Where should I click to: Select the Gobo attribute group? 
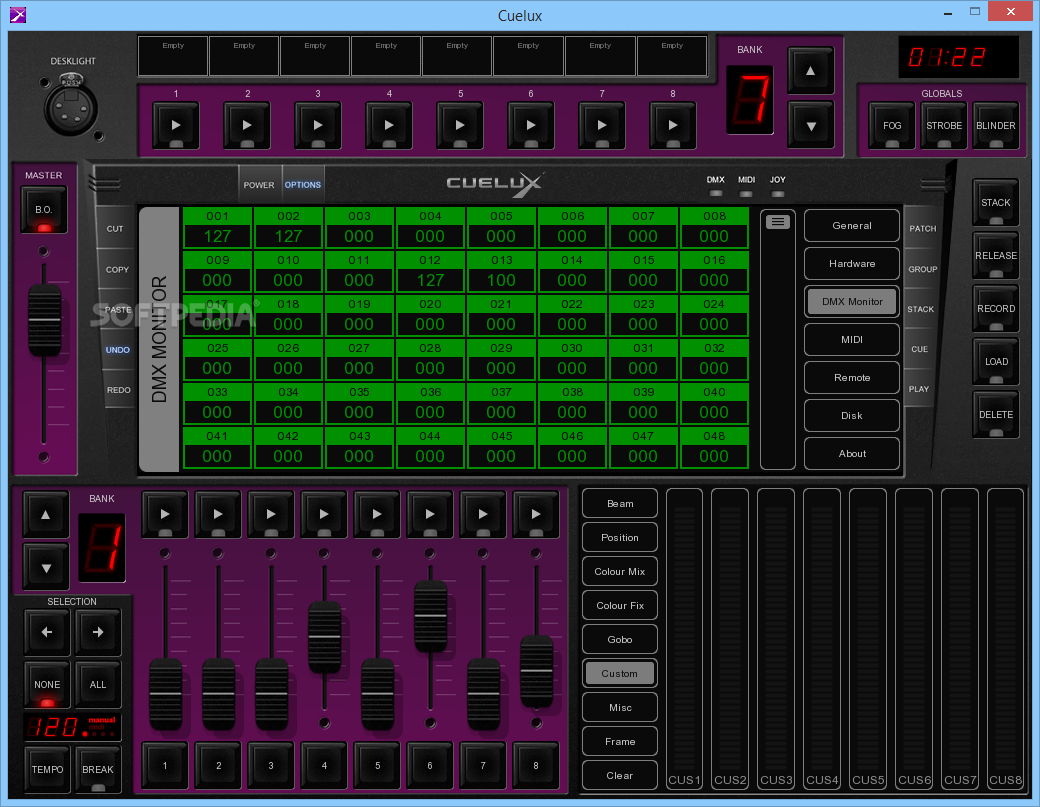tap(619, 639)
